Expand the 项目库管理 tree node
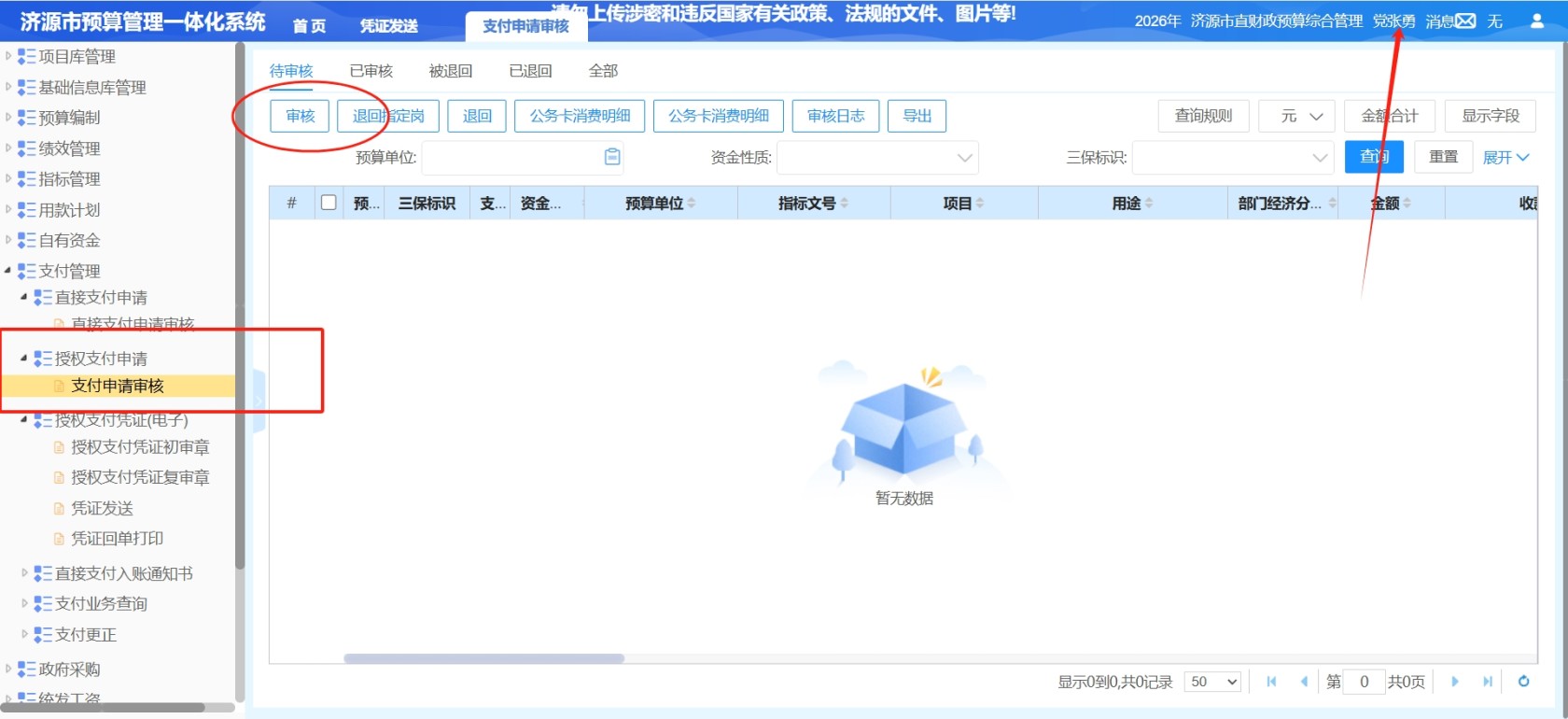The width and height of the screenshot is (1568, 719). pyautogui.click(x=8, y=56)
